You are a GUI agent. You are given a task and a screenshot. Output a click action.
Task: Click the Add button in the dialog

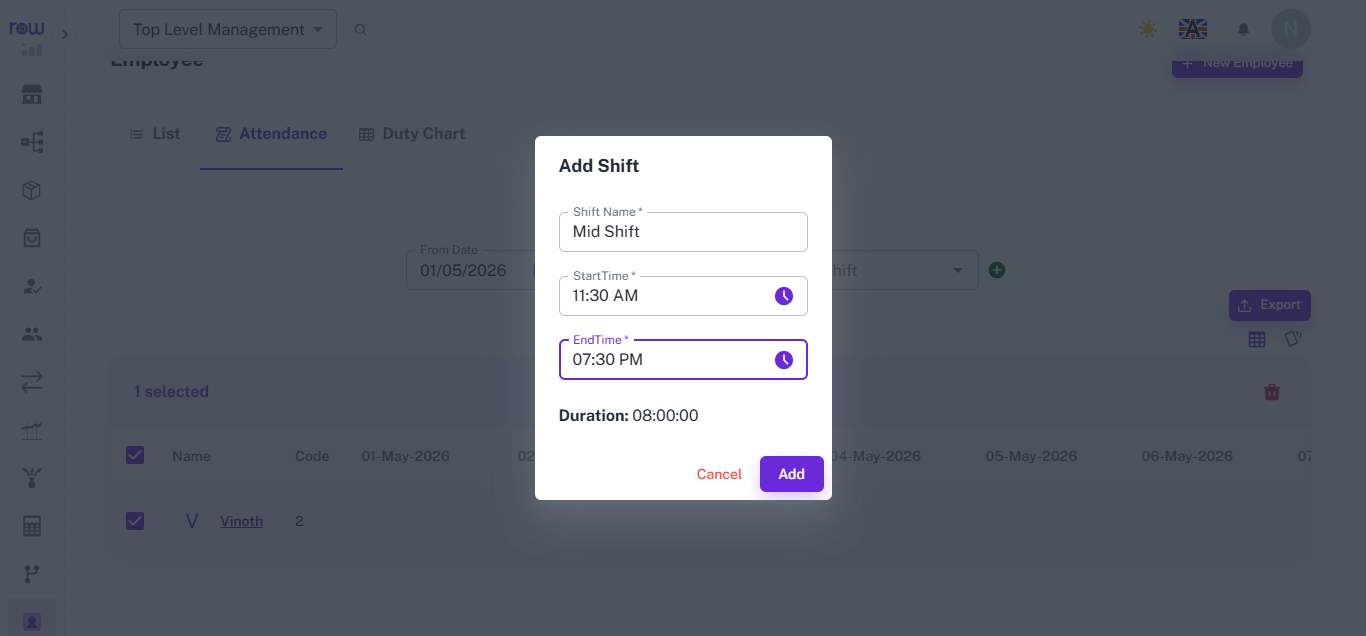(x=792, y=474)
